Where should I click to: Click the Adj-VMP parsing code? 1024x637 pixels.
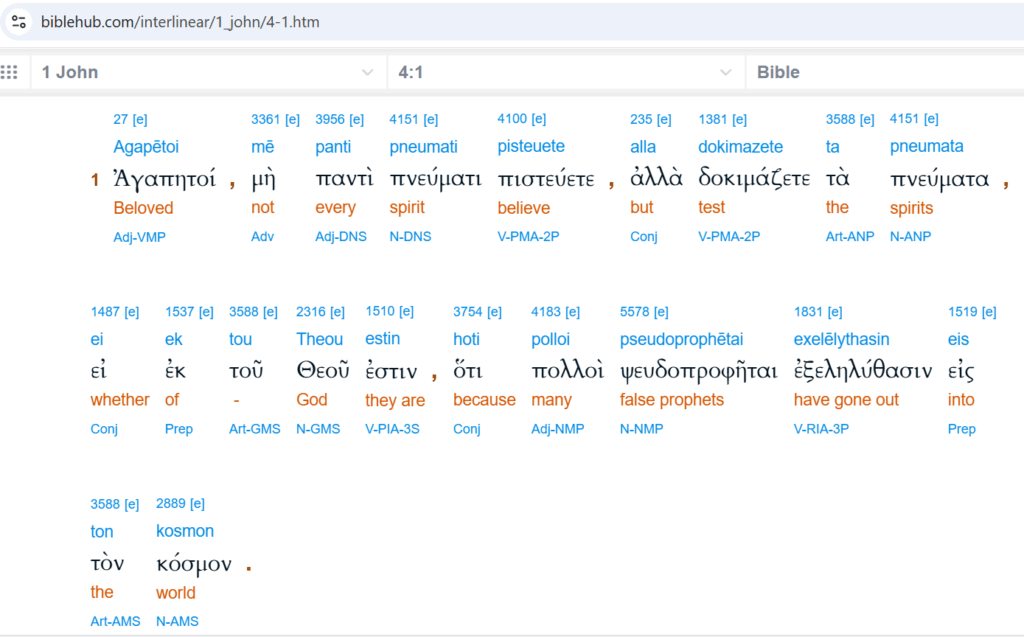(x=140, y=237)
